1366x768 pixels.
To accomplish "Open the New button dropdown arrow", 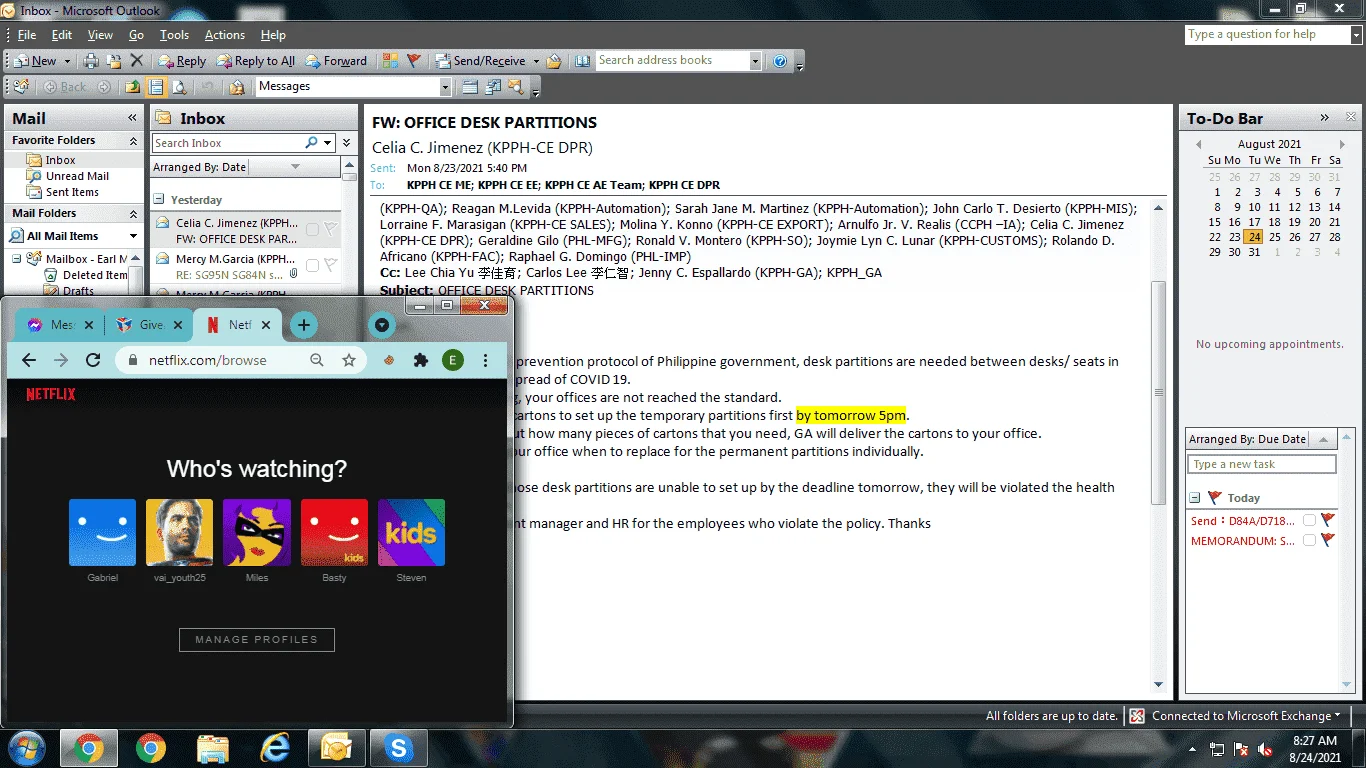I will (67, 61).
